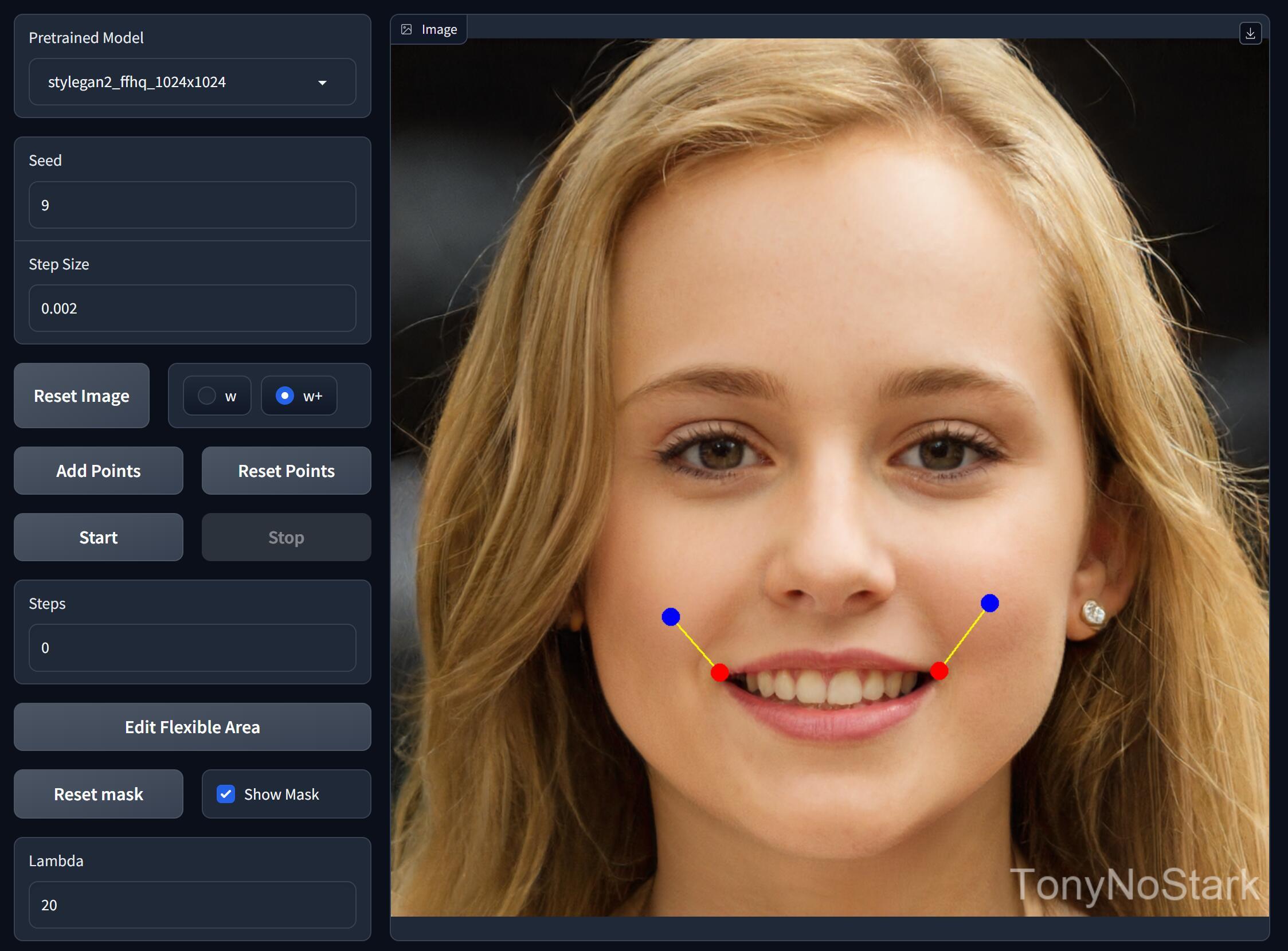Click the Reset Image button

[x=82, y=396]
